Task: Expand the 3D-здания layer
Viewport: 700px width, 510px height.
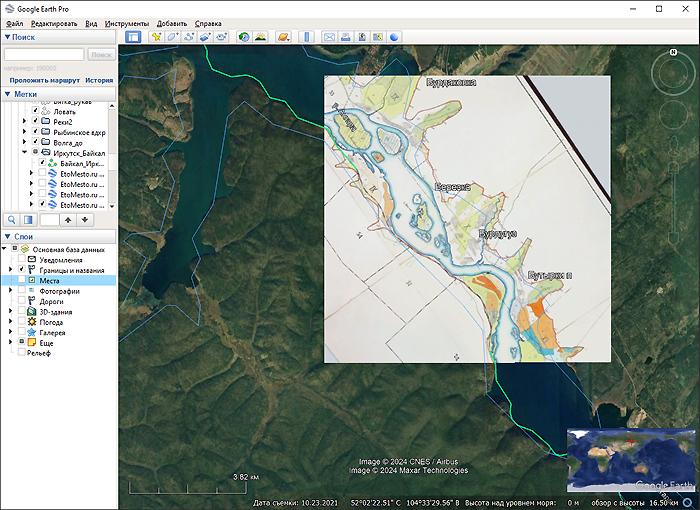Action: pos(11,311)
